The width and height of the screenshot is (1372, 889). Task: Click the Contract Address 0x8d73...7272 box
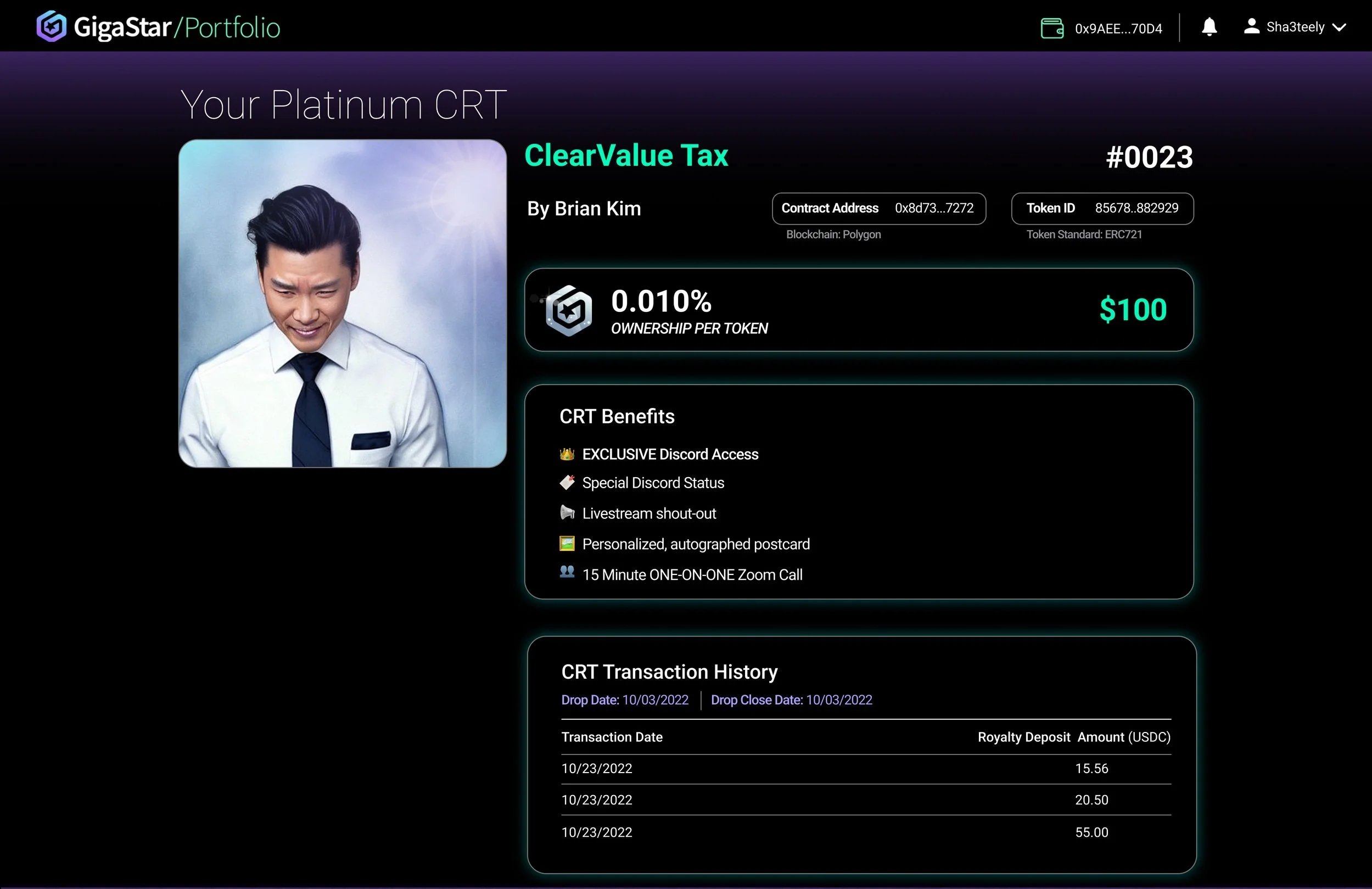click(x=878, y=208)
